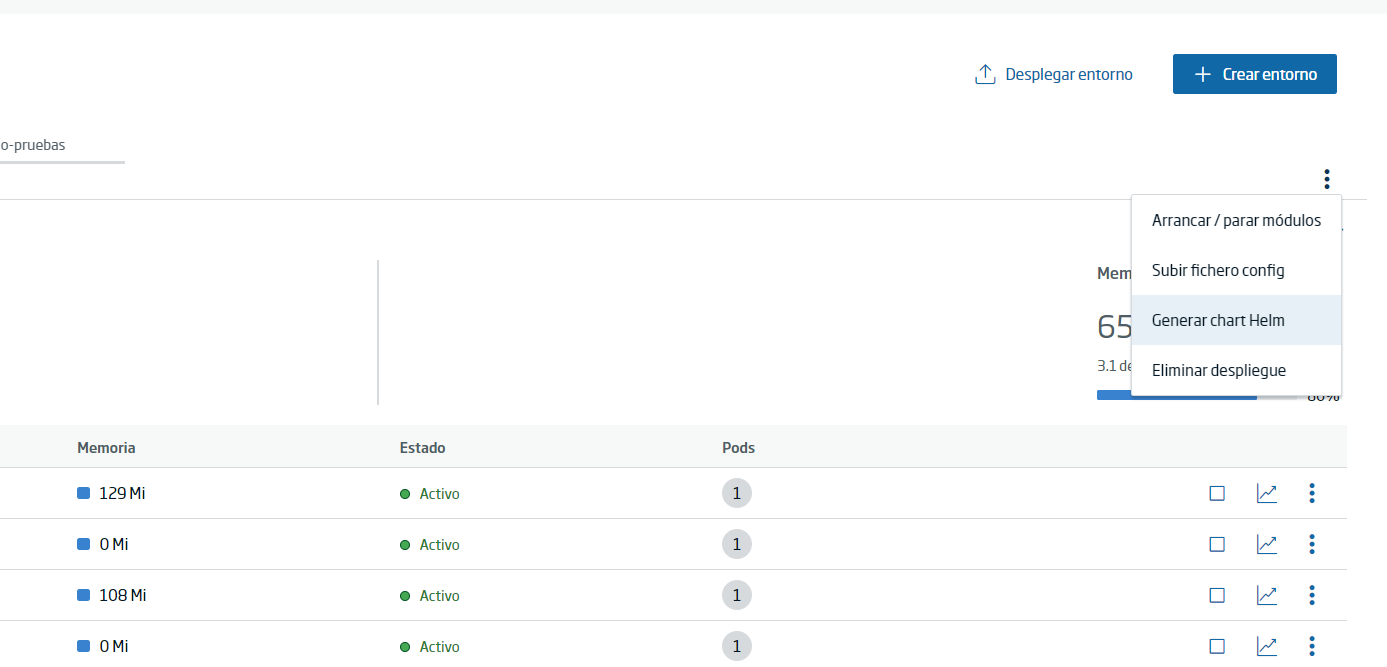Tick the checkbox on the first 0 Mi row

[x=1217, y=544]
